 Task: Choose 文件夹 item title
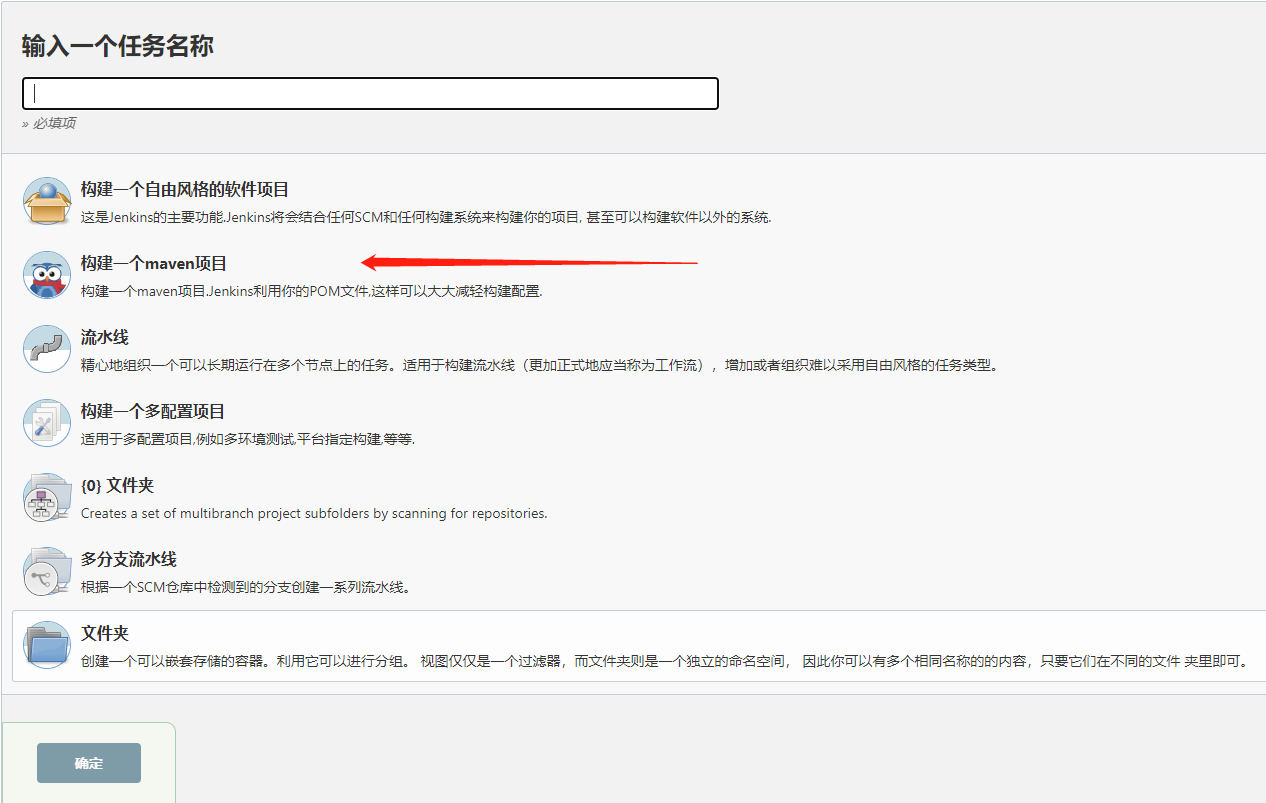point(105,633)
